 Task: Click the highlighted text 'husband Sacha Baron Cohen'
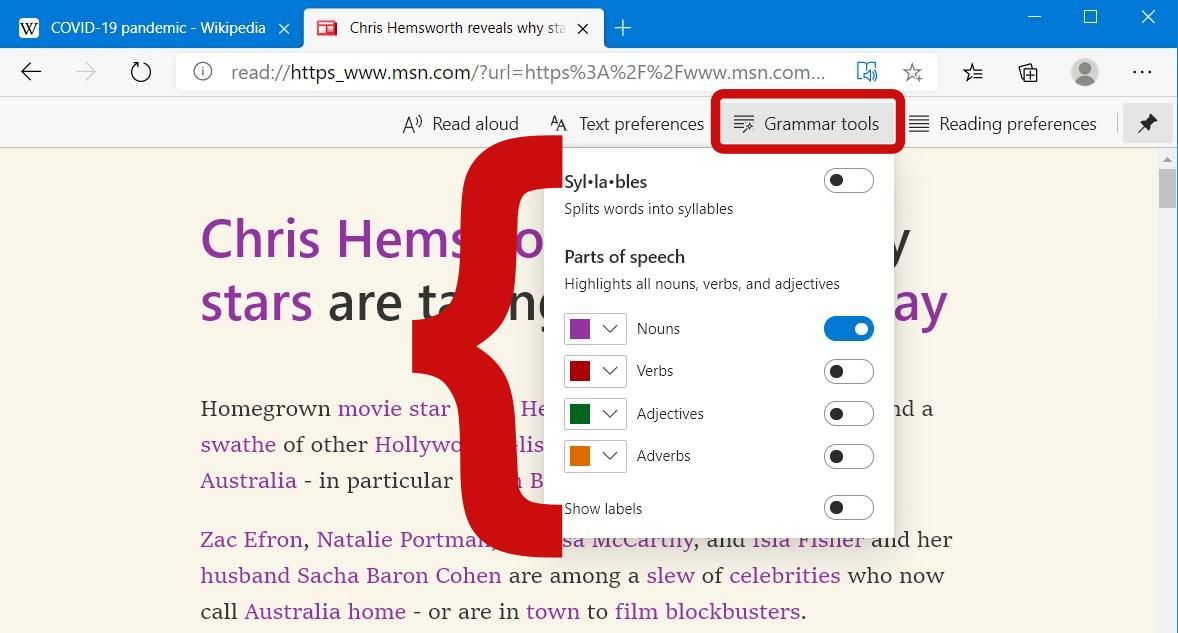pyautogui.click(x=351, y=576)
